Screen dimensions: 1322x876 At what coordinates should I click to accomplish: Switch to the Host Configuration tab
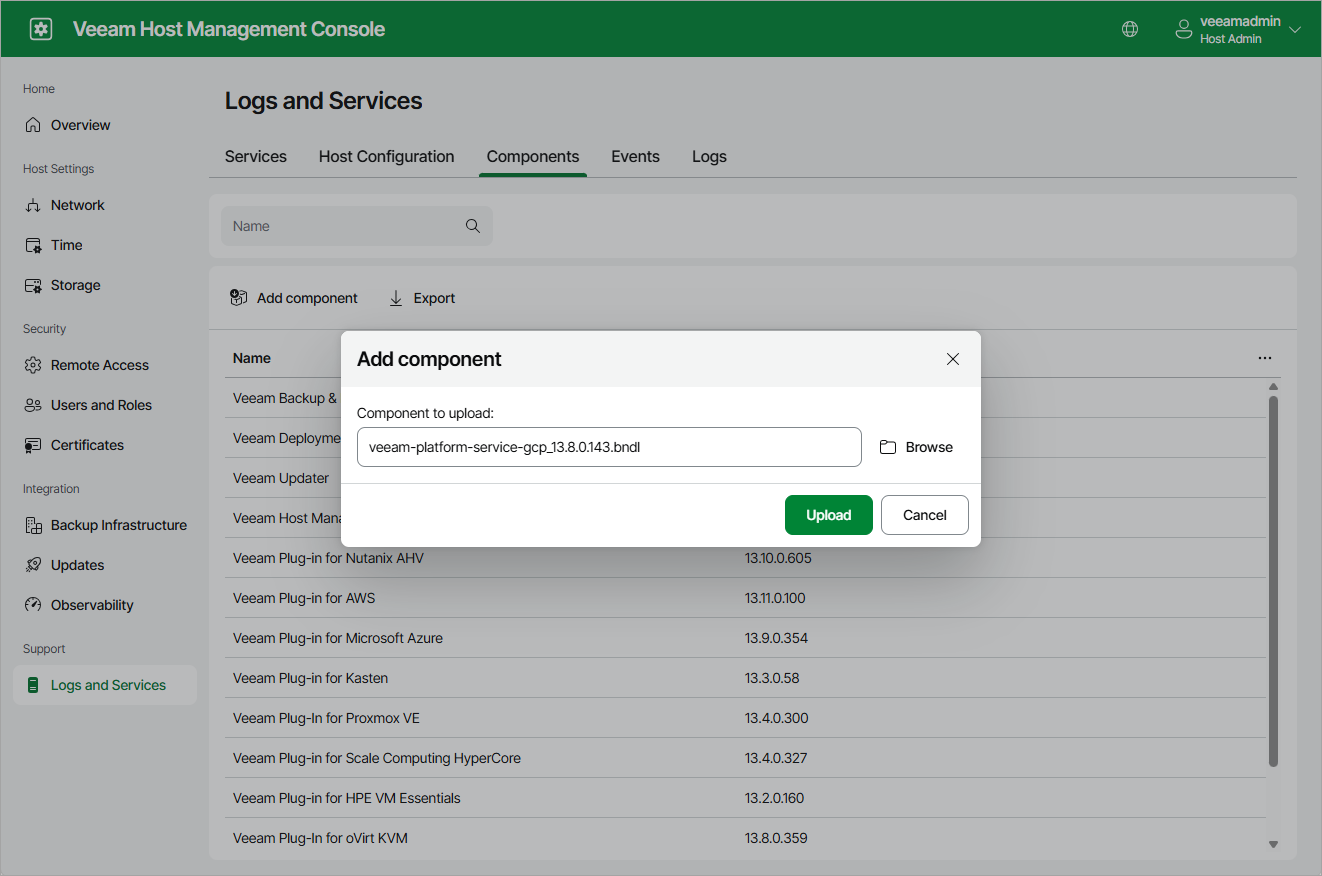[x=387, y=157]
